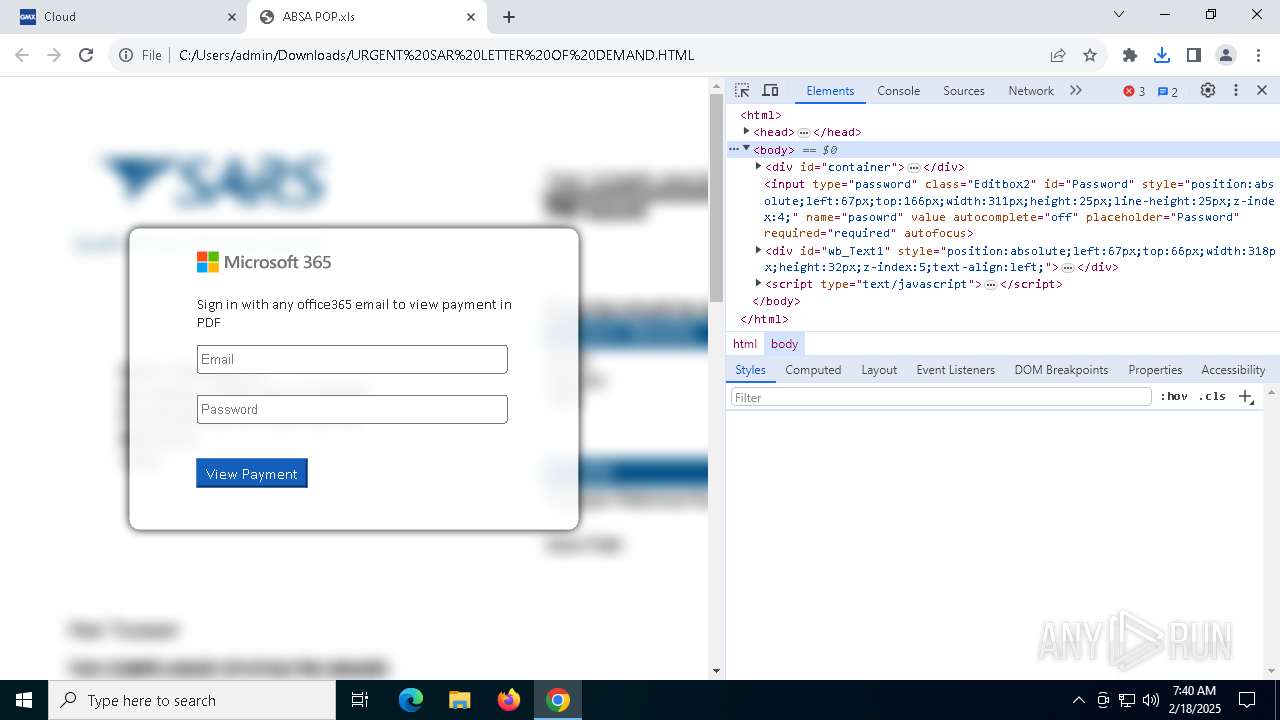
Task: Click the browser Forward arrow
Action: point(54,55)
